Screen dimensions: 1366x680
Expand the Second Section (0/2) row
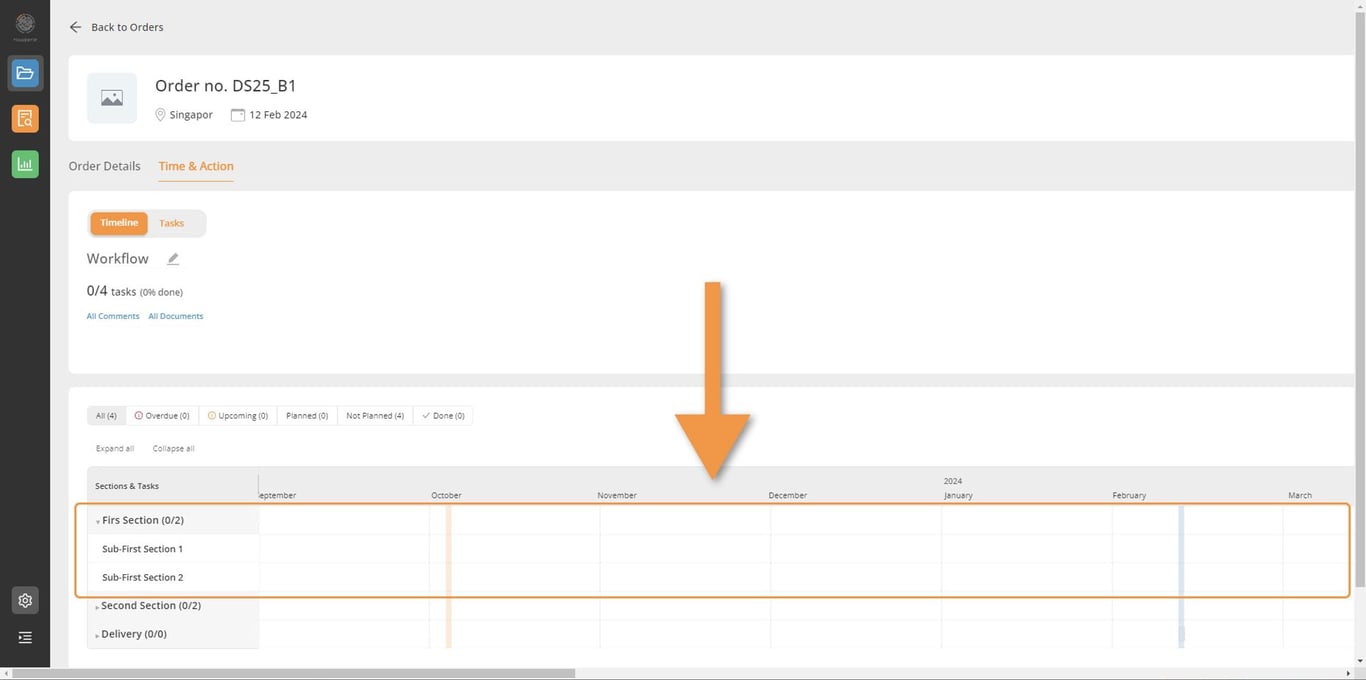(x=97, y=607)
